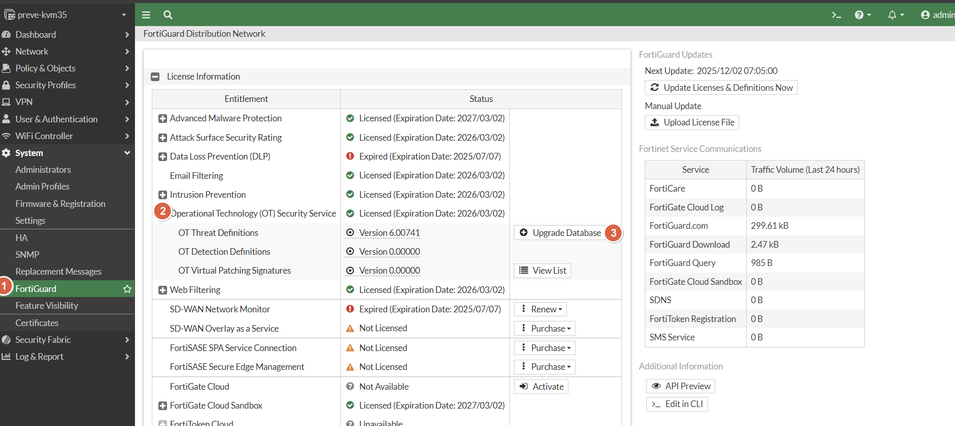
Task: Go to Firmware & Registration page
Action: (60, 204)
